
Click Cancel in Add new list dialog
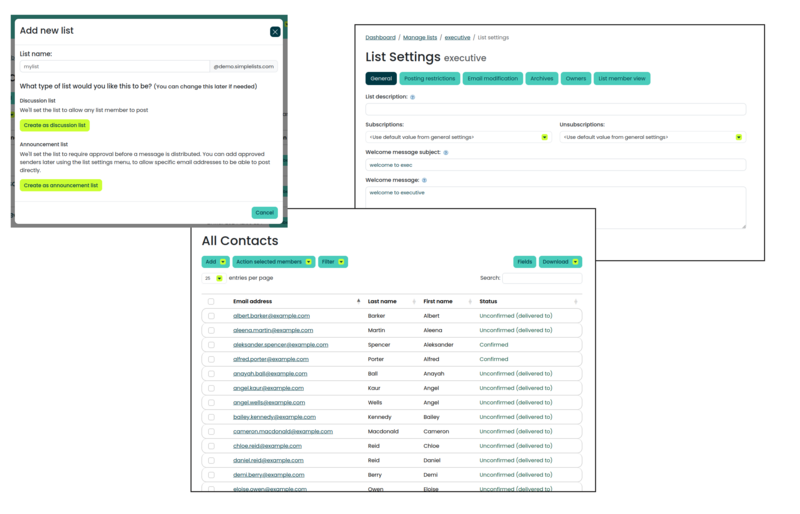click(x=264, y=212)
